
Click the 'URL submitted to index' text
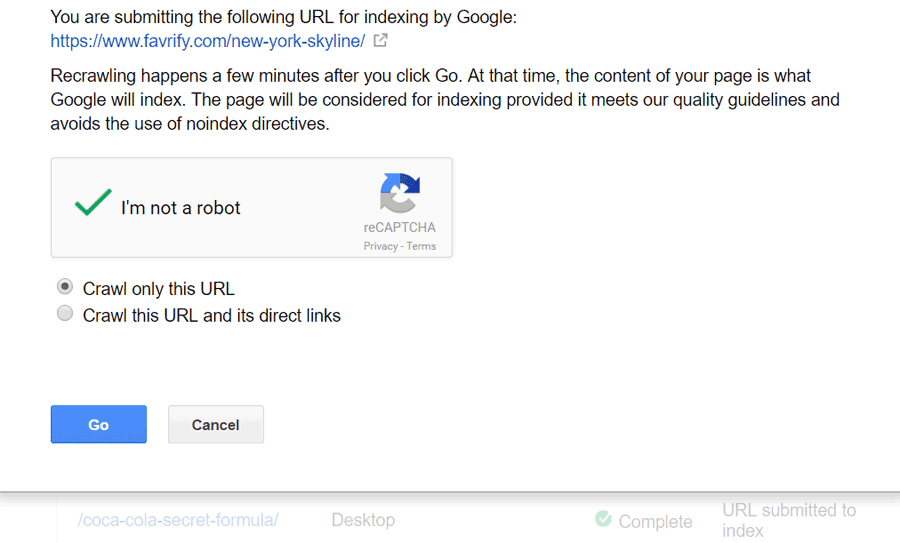(x=788, y=520)
